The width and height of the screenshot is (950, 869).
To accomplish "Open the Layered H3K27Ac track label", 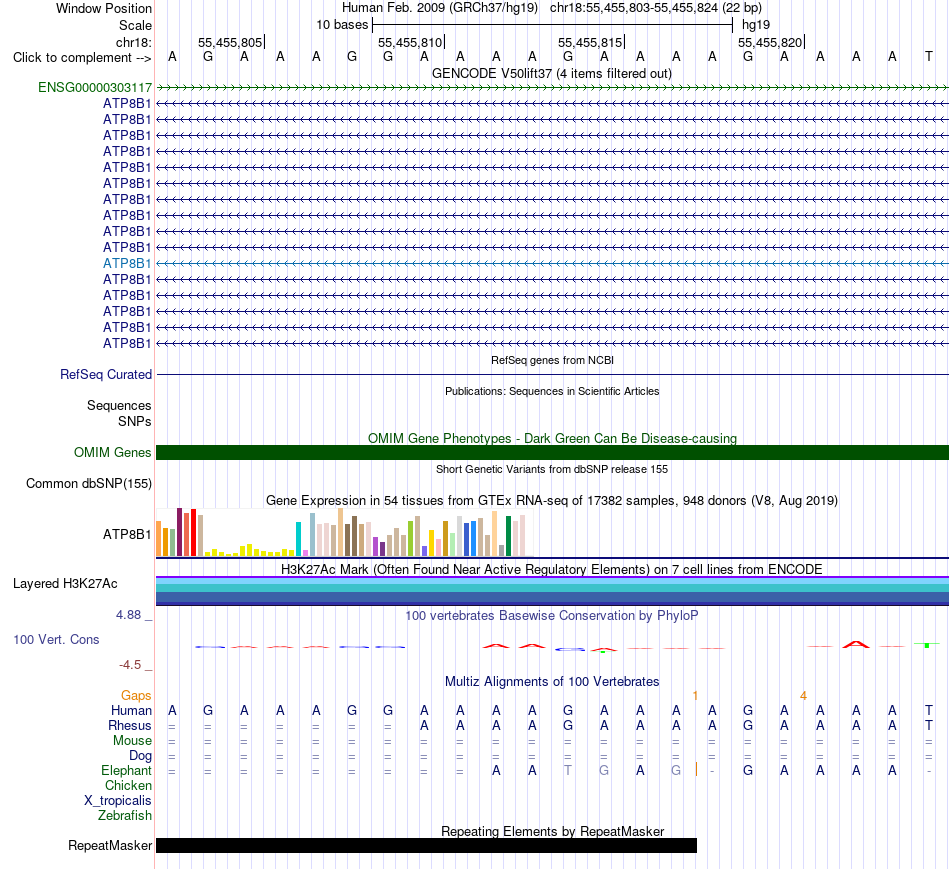I will [x=65, y=584].
